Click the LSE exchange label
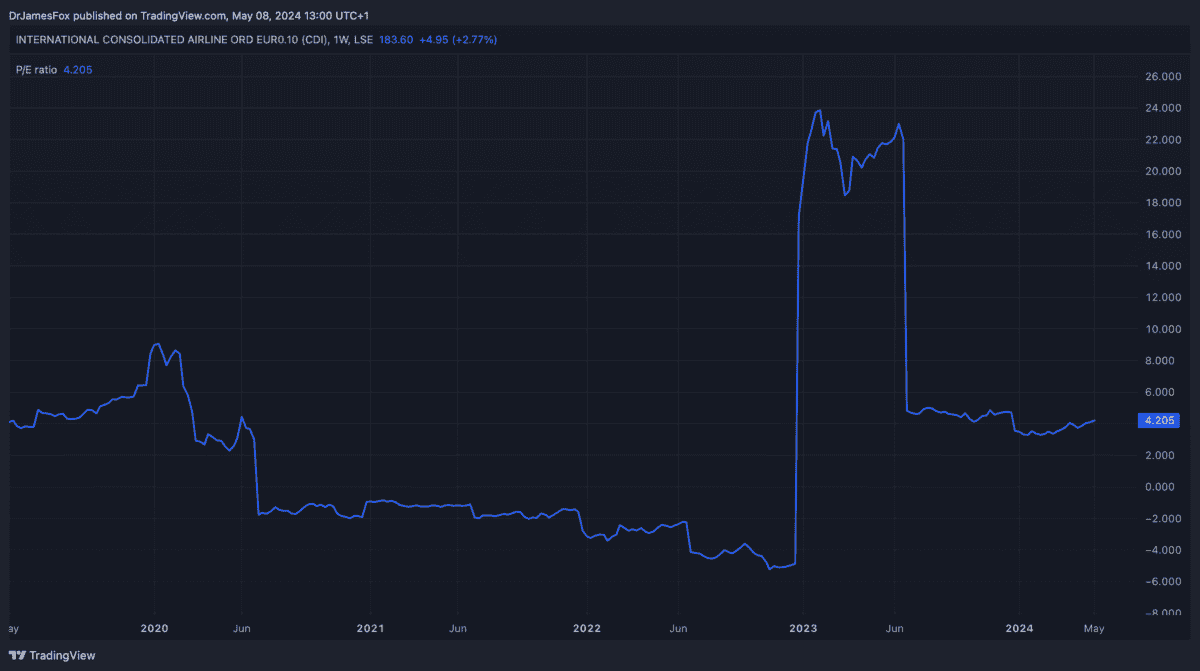 (x=364, y=39)
